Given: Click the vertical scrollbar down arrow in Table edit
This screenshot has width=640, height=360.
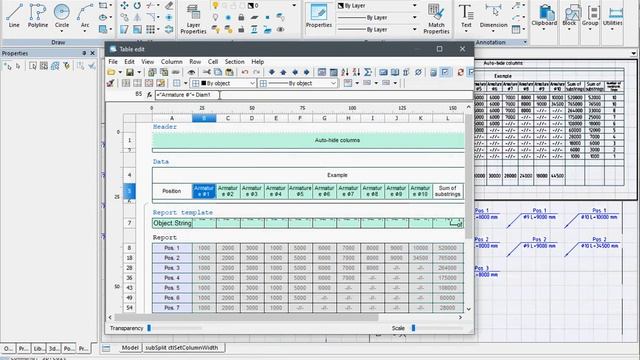Looking at the screenshot, I should pyautogui.click(x=469, y=309).
